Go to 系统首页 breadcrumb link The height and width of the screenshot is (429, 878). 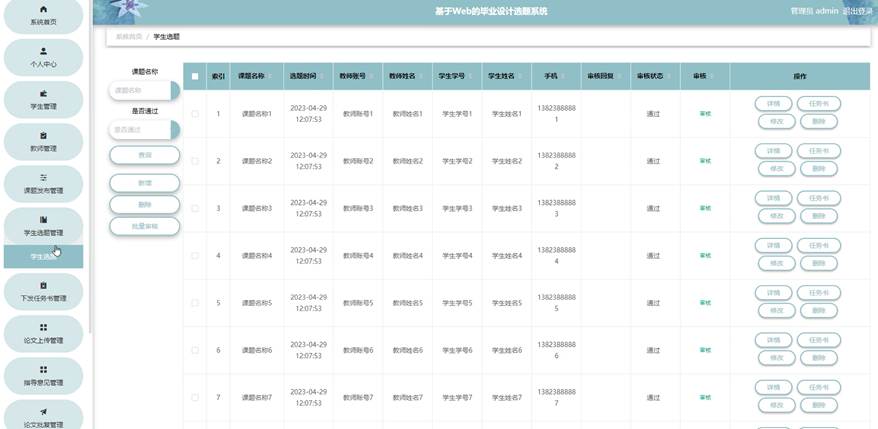coord(129,36)
